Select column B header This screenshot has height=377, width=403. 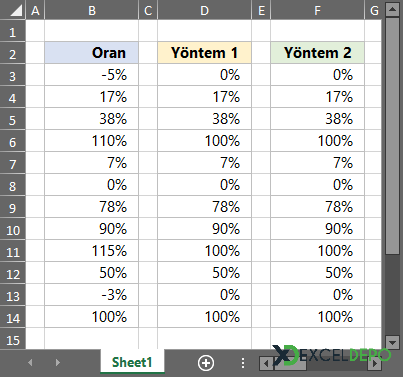coord(91,11)
